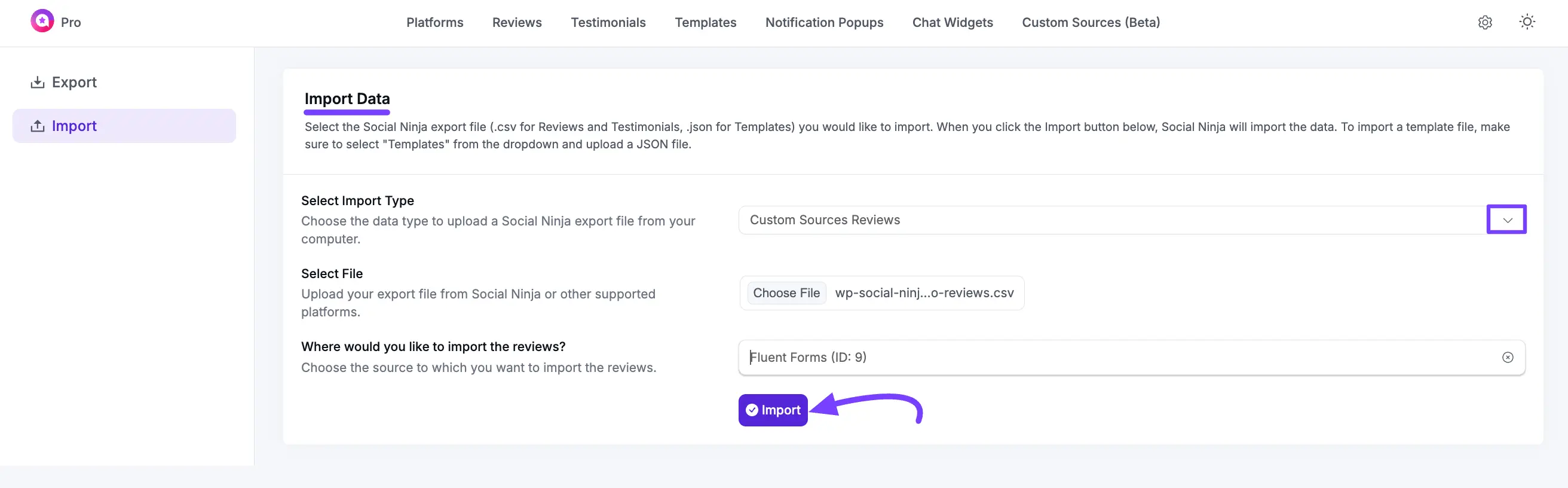Open Chat Widgets

[953, 23]
